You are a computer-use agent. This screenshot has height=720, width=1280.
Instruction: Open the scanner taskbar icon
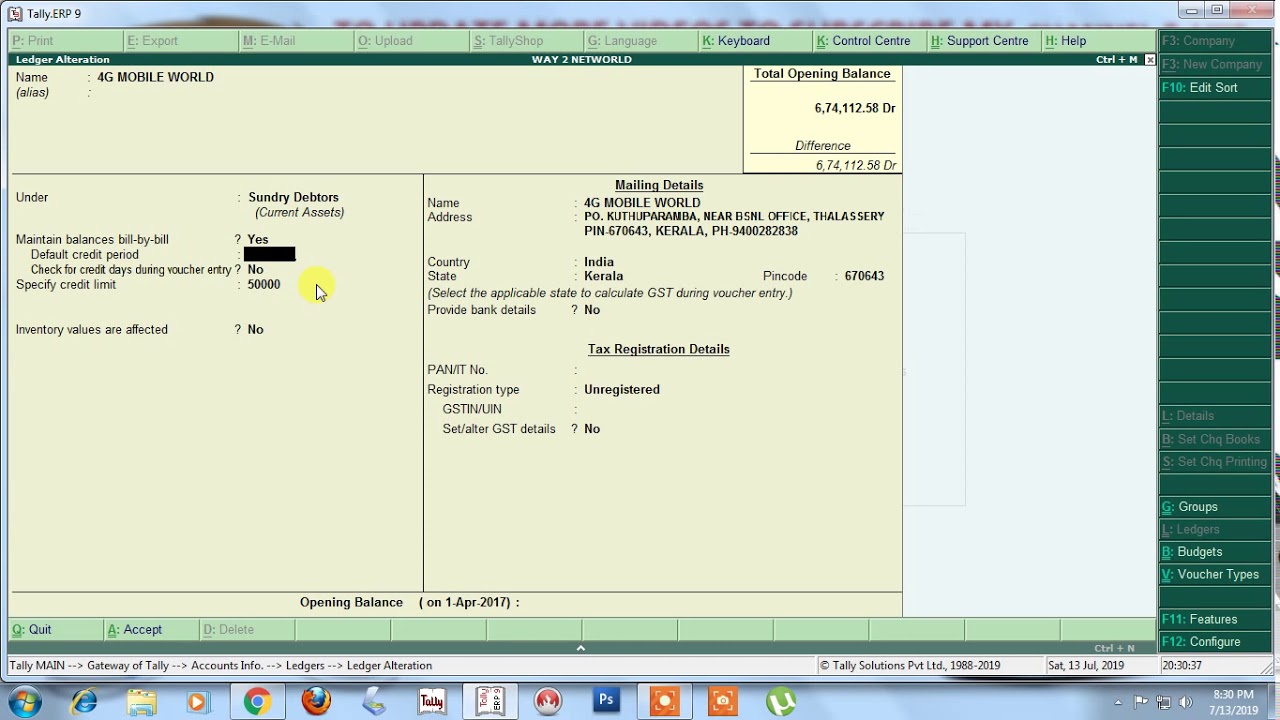pos(374,702)
